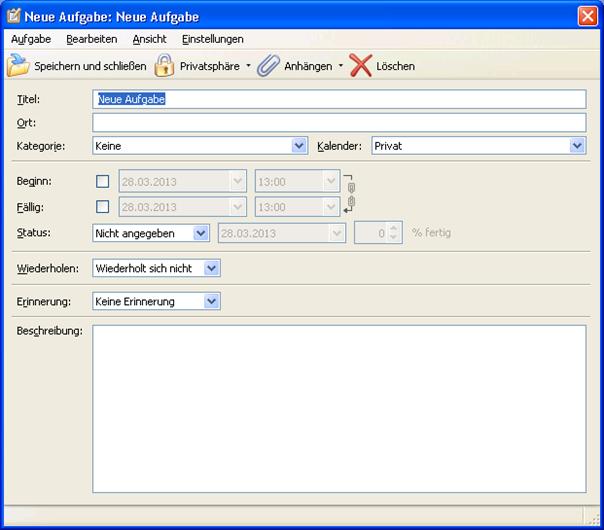Click the red Löschen X icon
Screen dimensions: 604x530
pos(361,65)
